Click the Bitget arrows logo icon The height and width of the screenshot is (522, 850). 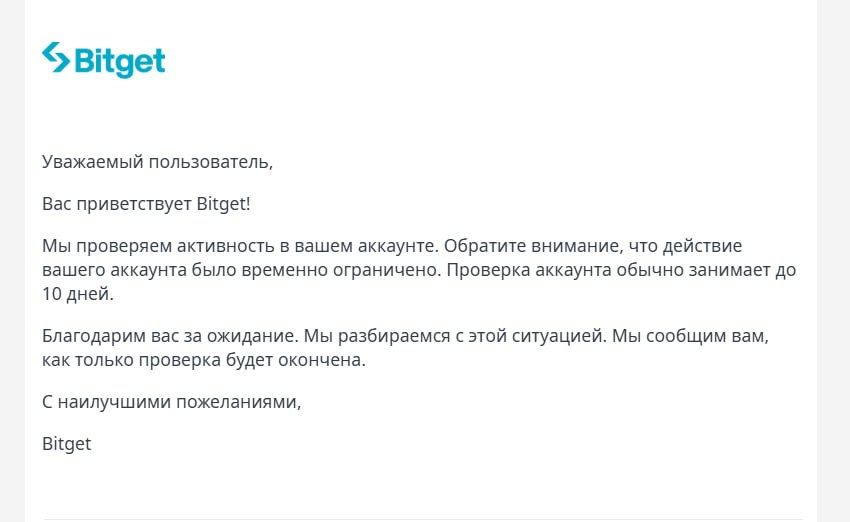click(x=56, y=57)
